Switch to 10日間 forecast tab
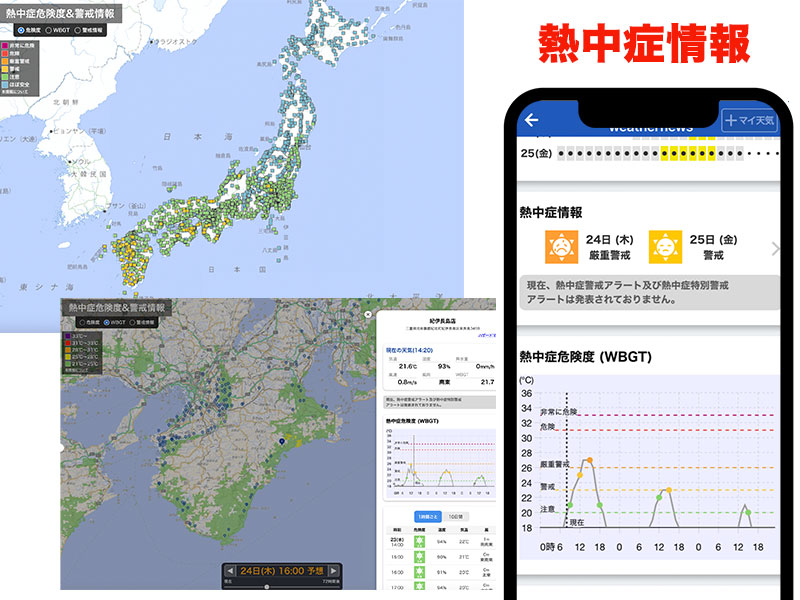The image size is (800, 600). [455, 514]
